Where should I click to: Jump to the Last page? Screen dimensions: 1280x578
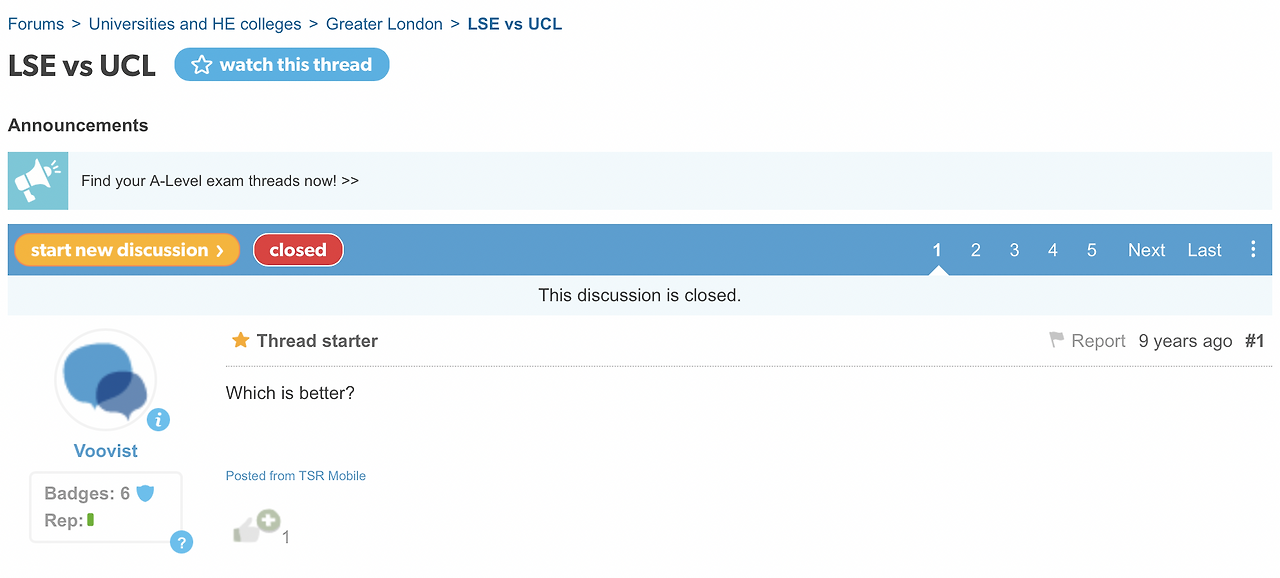pyautogui.click(x=1204, y=250)
